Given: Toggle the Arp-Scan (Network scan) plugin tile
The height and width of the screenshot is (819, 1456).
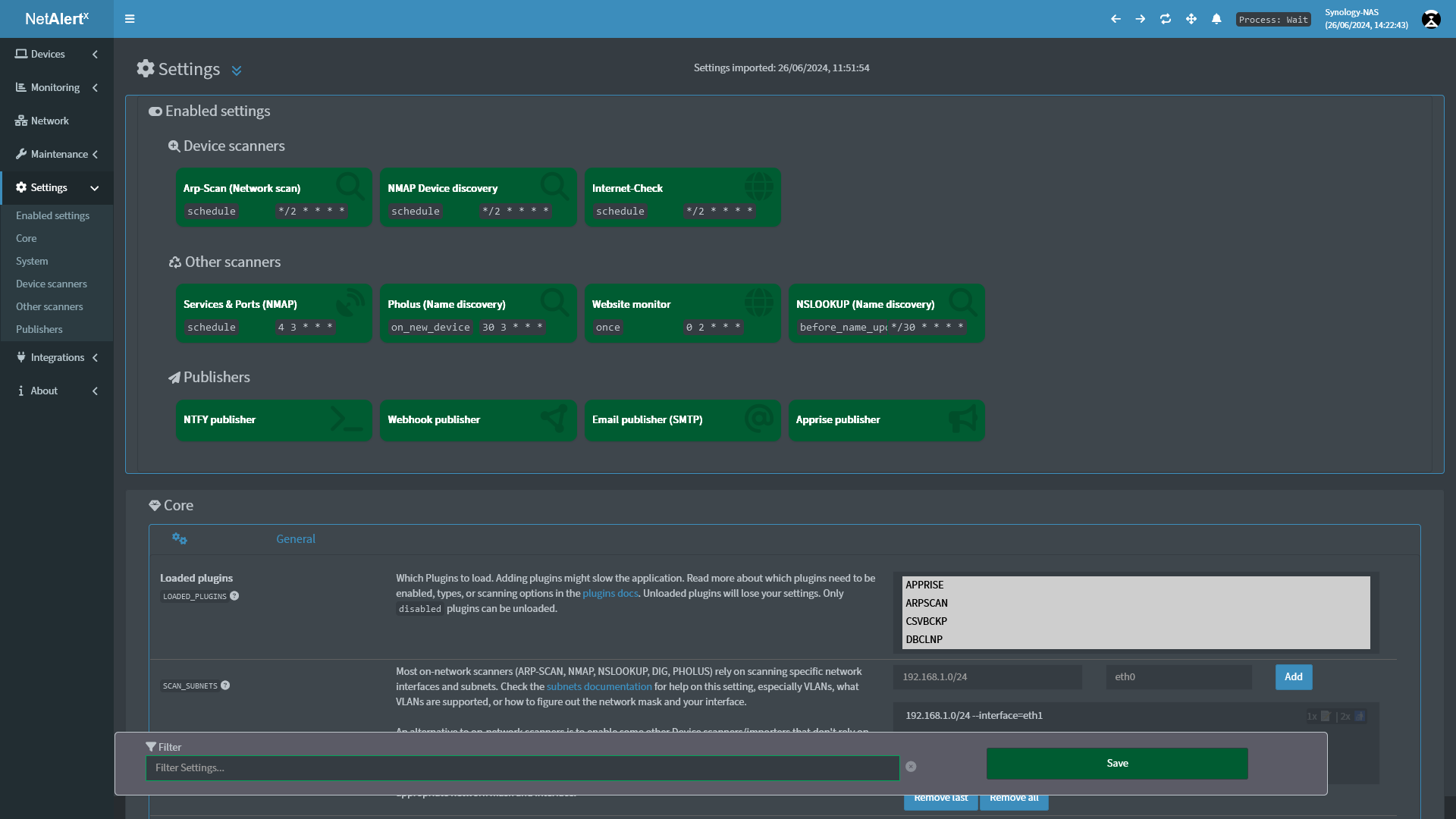Looking at the screenshot, I should [x=273, y=197].
